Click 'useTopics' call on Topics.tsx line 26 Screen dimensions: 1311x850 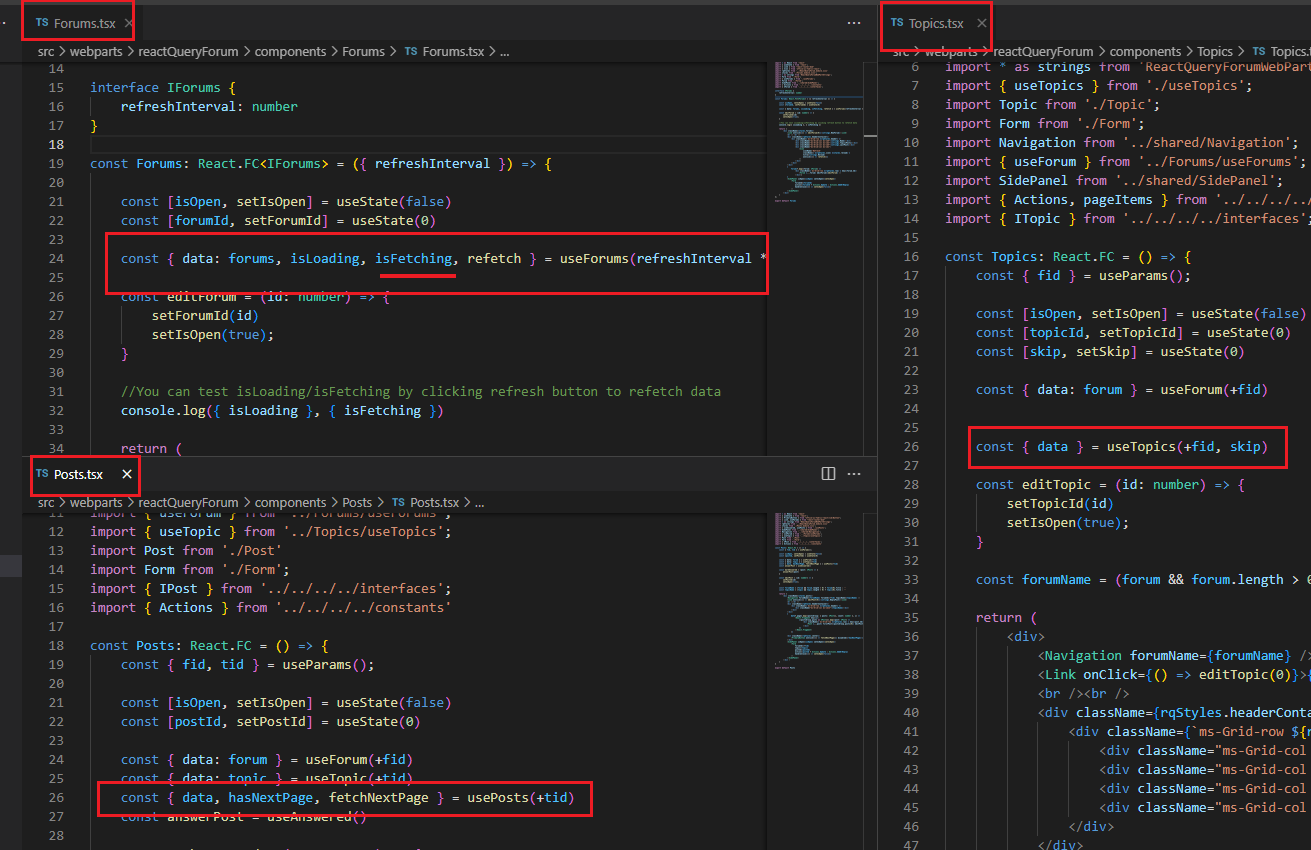click(x=1143, y=447)
